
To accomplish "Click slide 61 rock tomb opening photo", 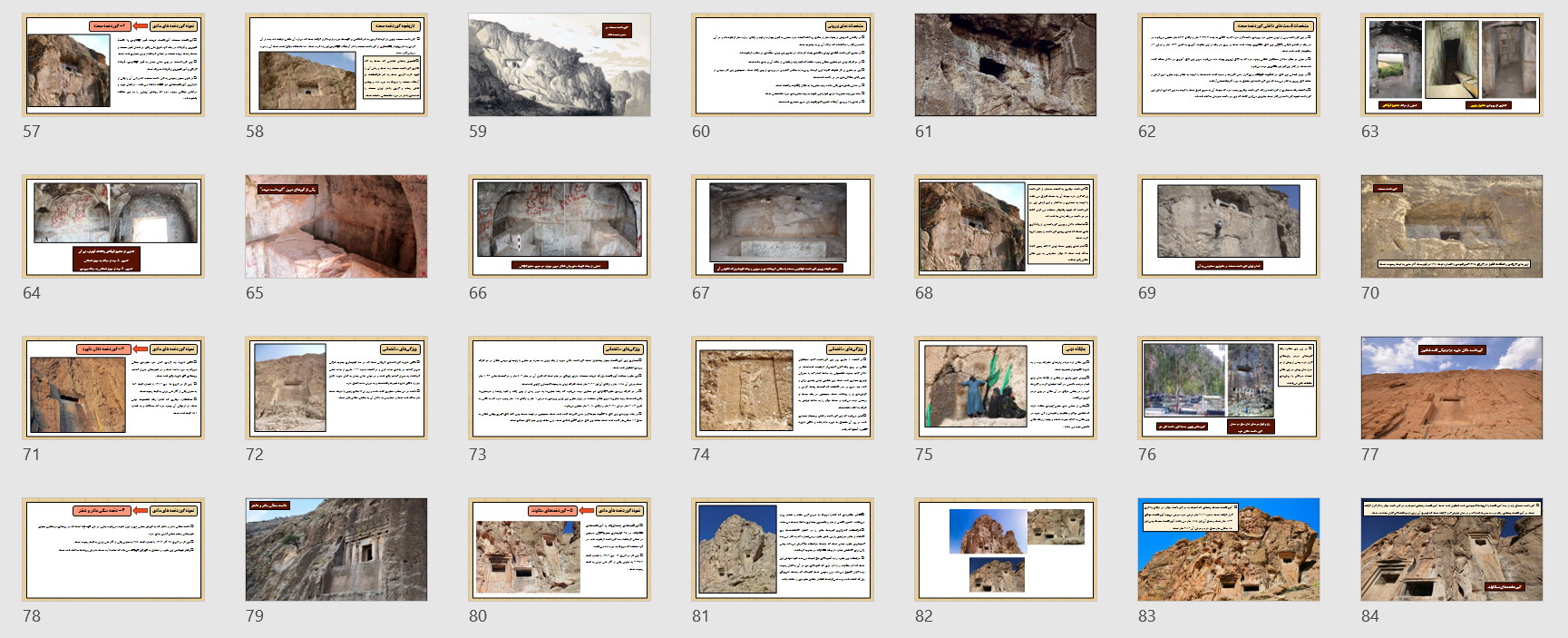I will (x=1005, y=64).
